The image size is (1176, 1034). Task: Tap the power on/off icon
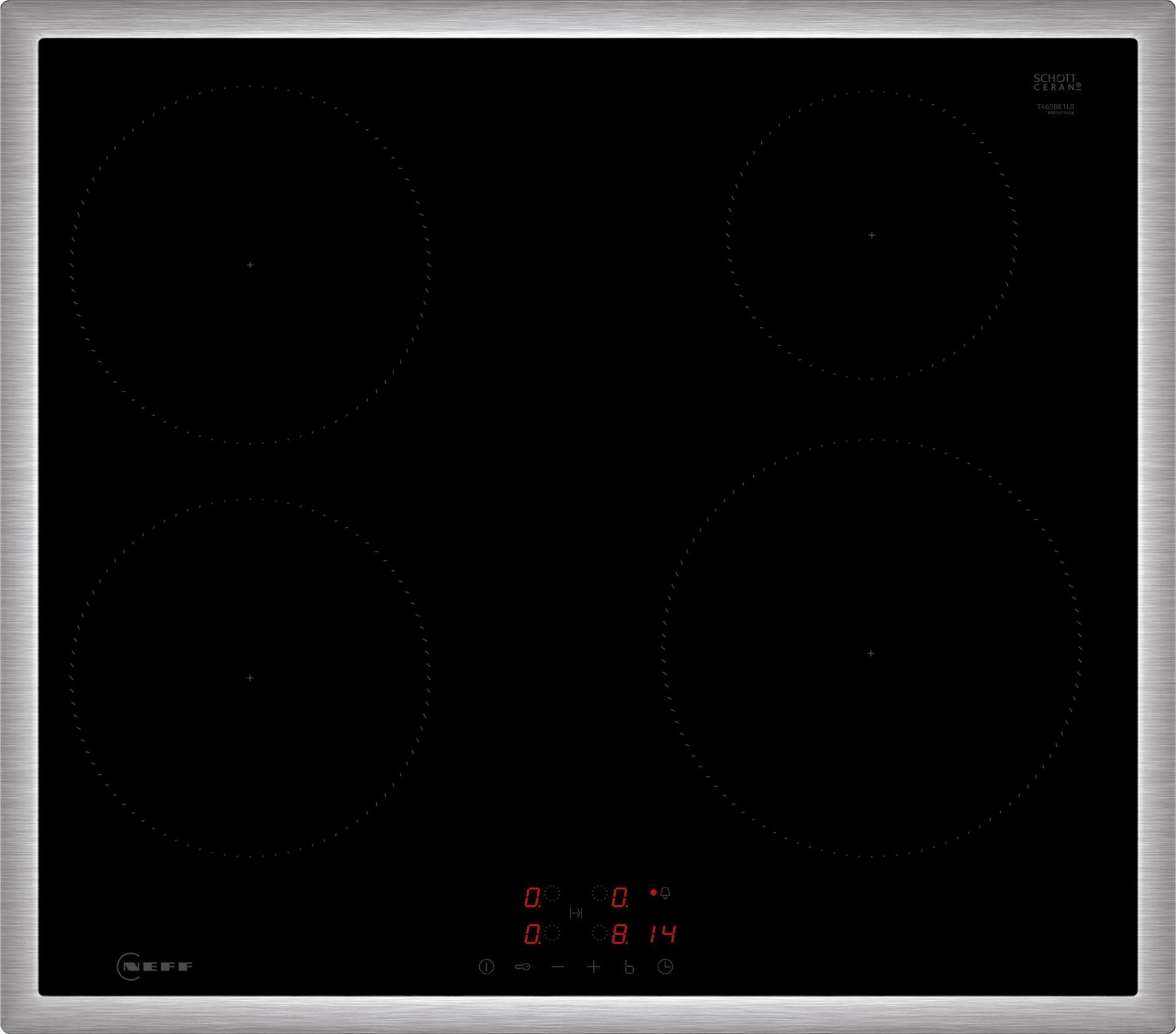tap(486, 967)
